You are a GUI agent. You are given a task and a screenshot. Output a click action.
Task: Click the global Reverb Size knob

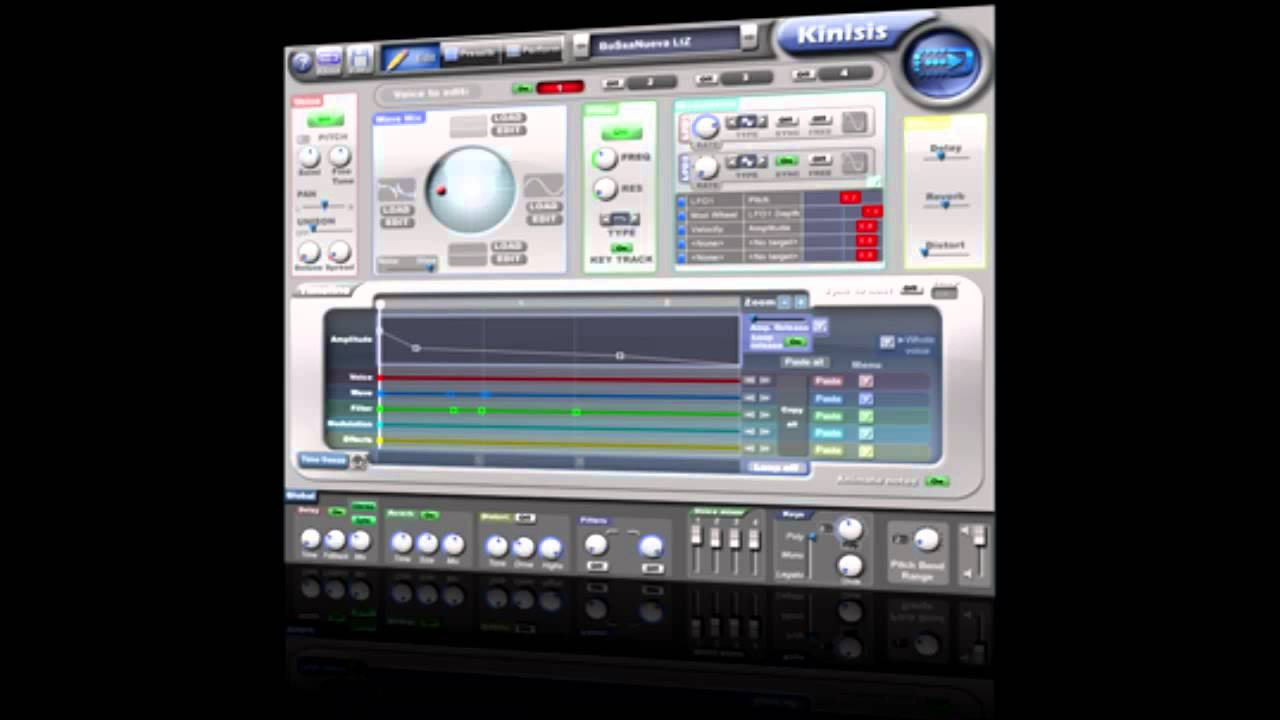coord(427,543)
